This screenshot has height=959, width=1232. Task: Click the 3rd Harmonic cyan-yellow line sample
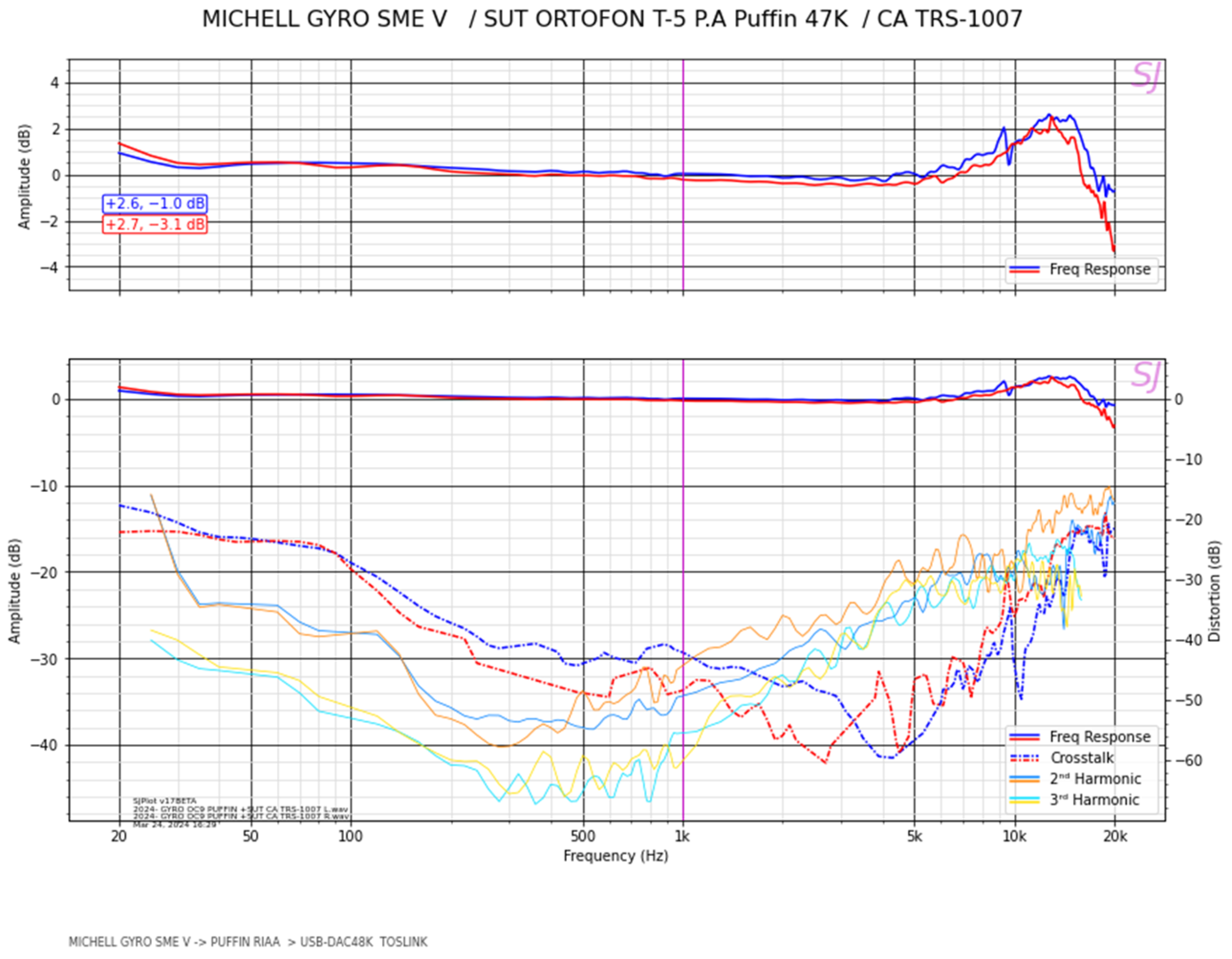coord(1024,800)
